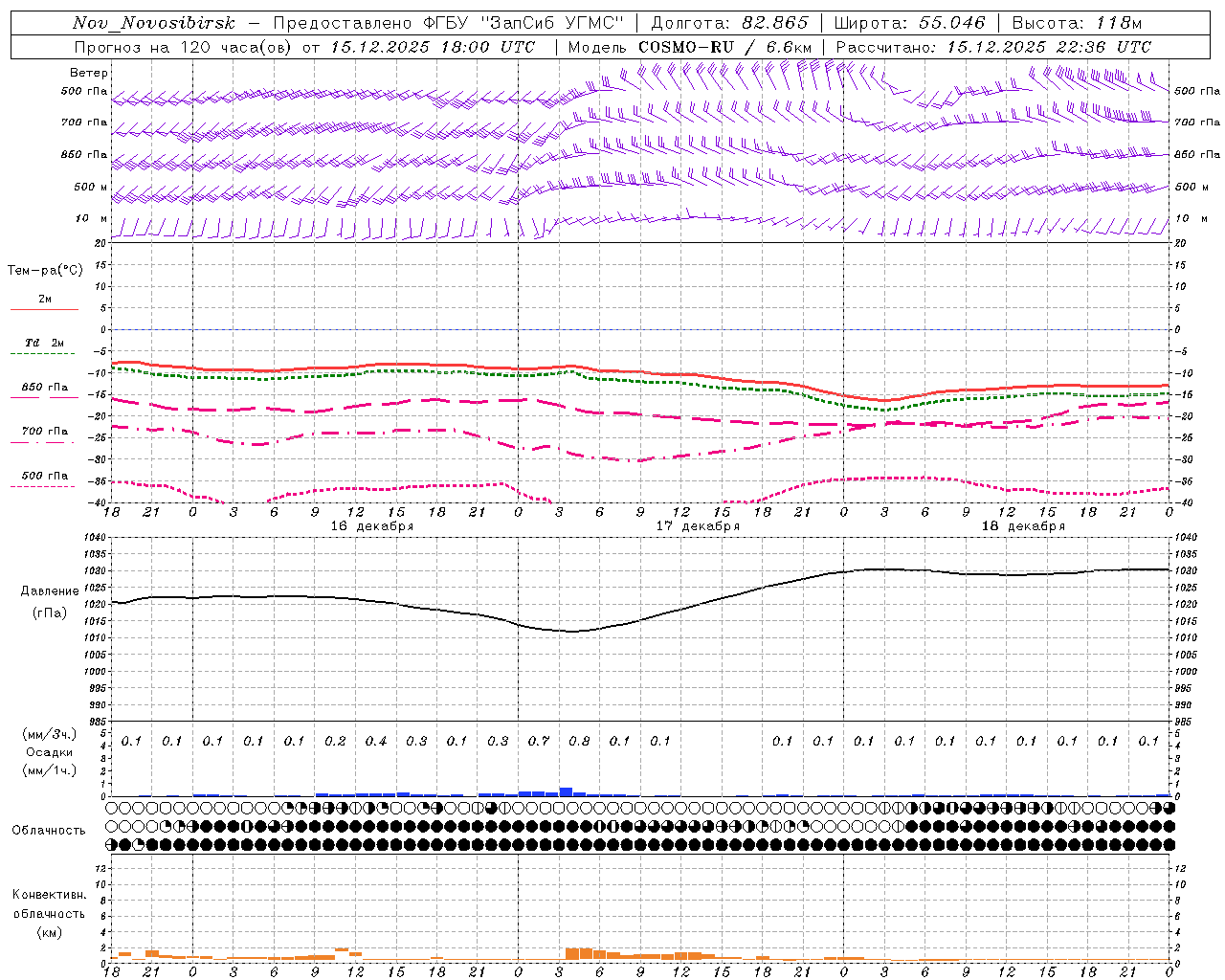Click the '(мм/3ч.)' precipitation unit label
Screen dimensions: 1225x980
coord(50,734)
